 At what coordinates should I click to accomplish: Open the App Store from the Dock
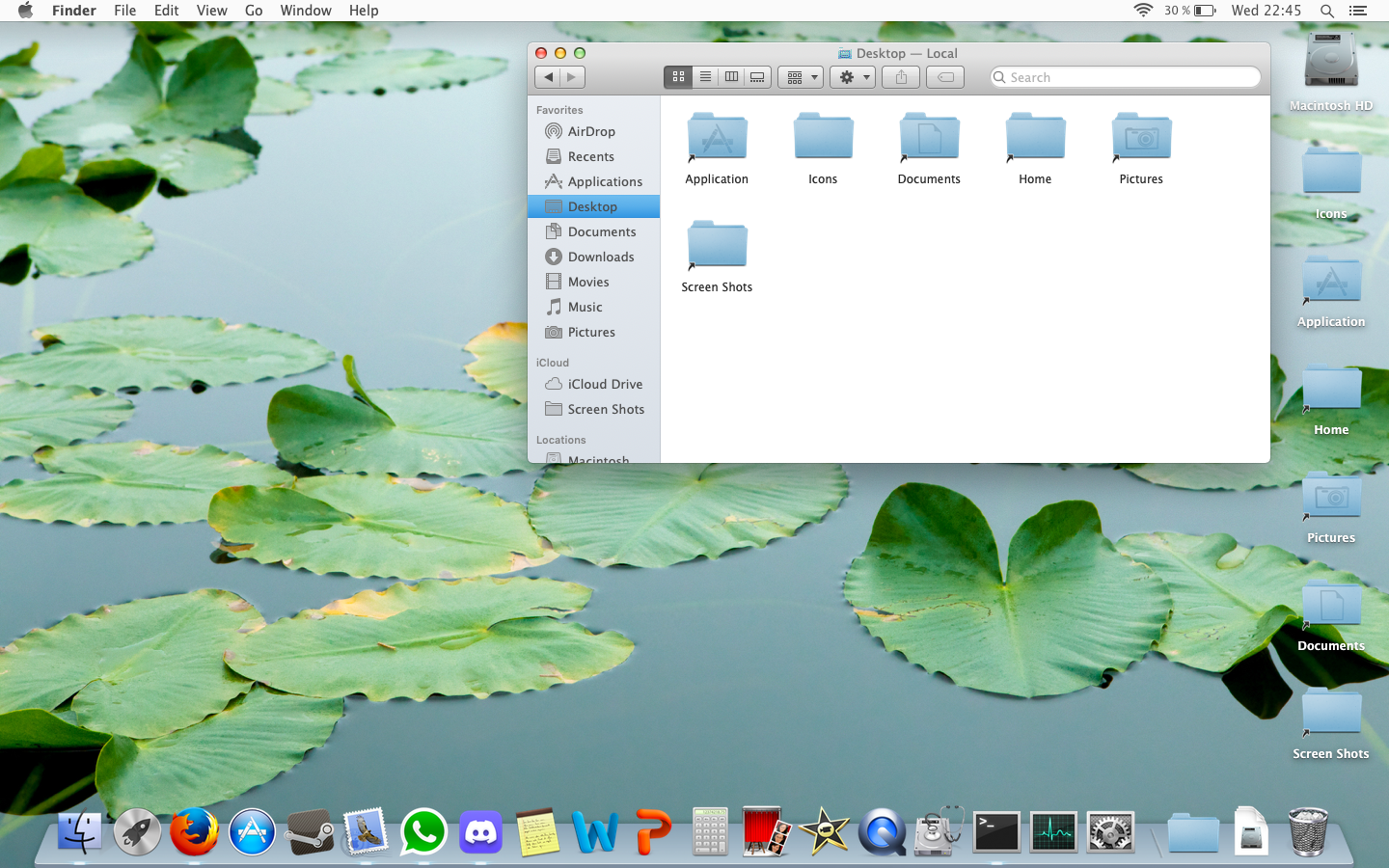tap(252, 831)
